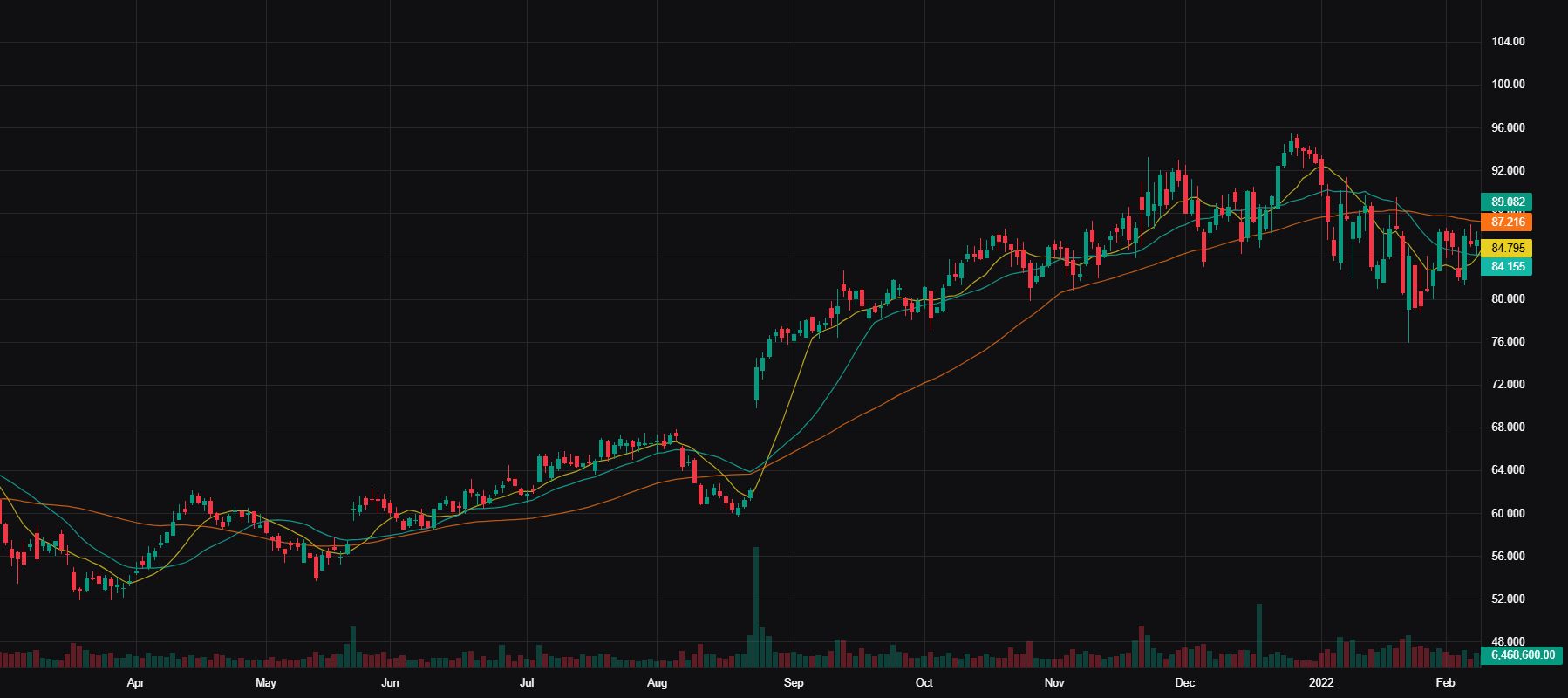This screenshot has width=1568, height=698.
Task: Click the 2022 label on time axis
Action: coord(1321,683)
